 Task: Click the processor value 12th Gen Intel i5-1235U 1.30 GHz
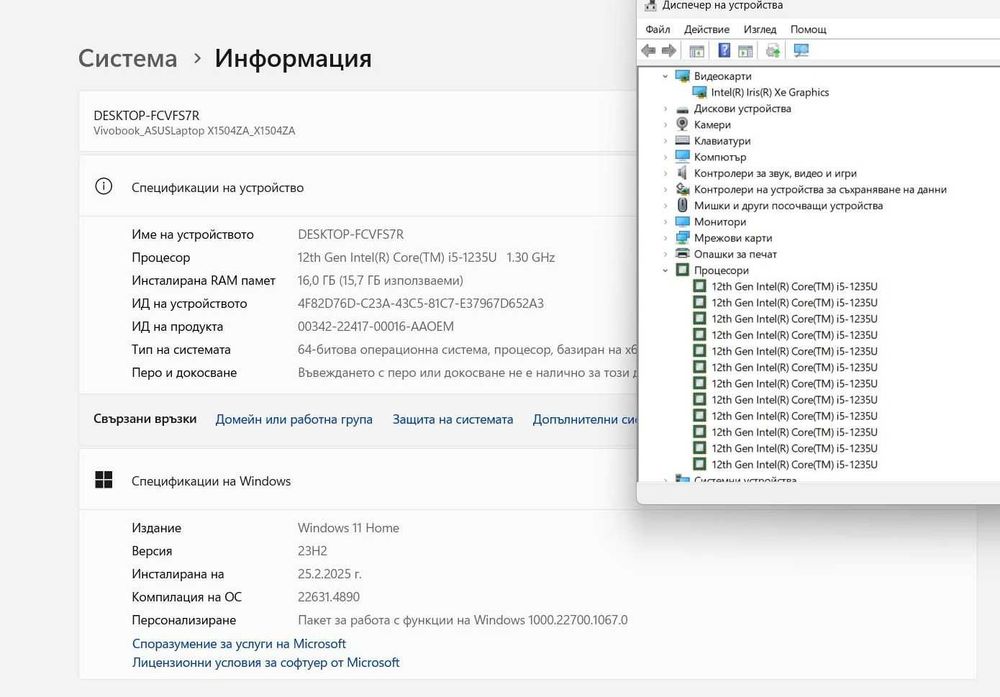[426, 258]
